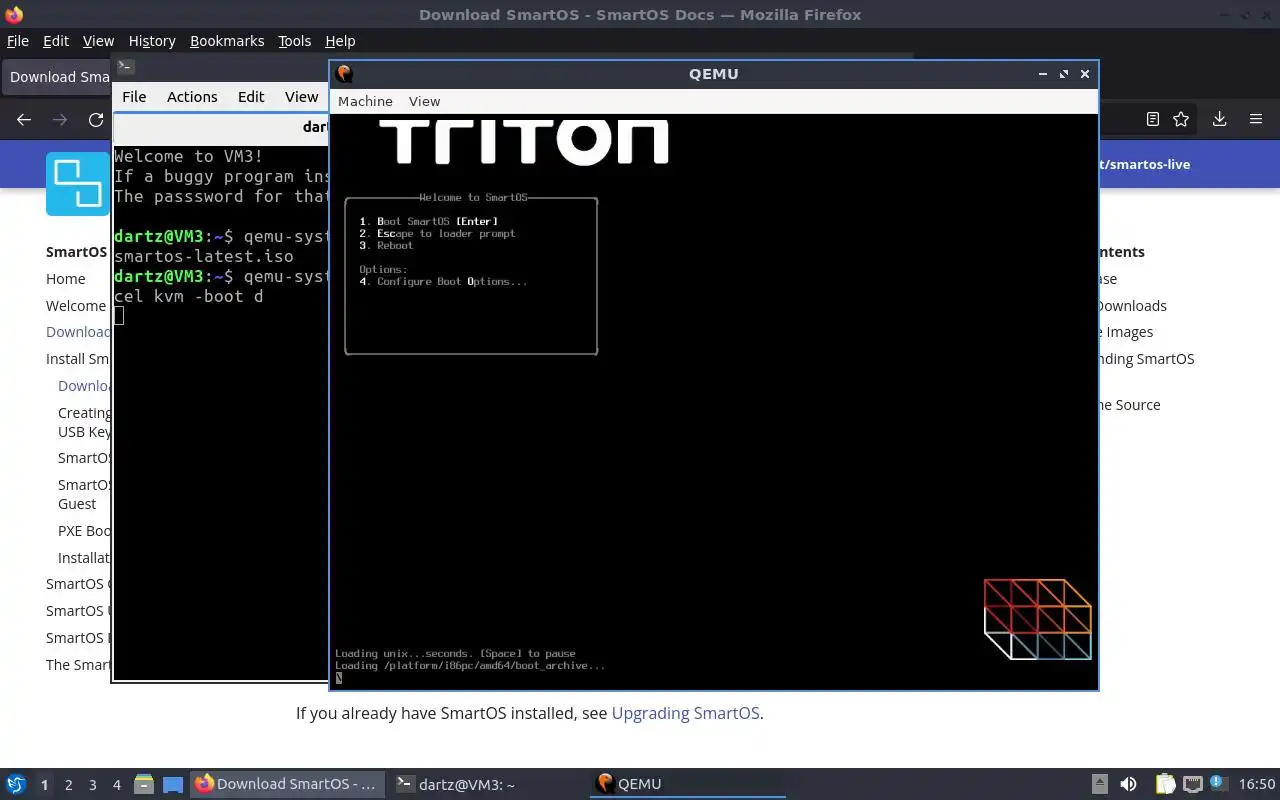Viewport: 1280px width, 800px height.
Task: Click the terminal cursor prompt area
Action: [119, 317]
